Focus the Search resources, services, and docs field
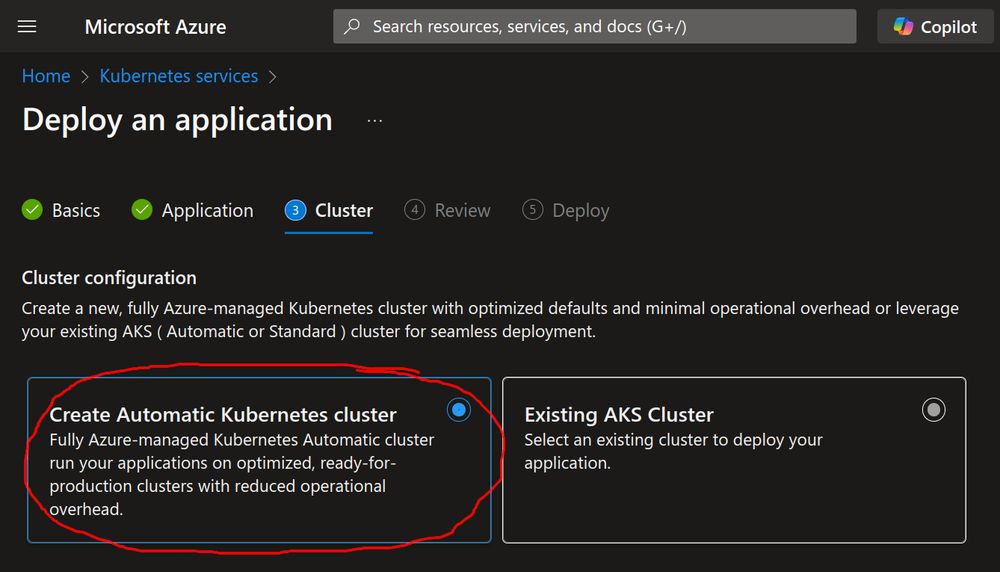This screenshot has height=572, width=1000. pos(594,26)
